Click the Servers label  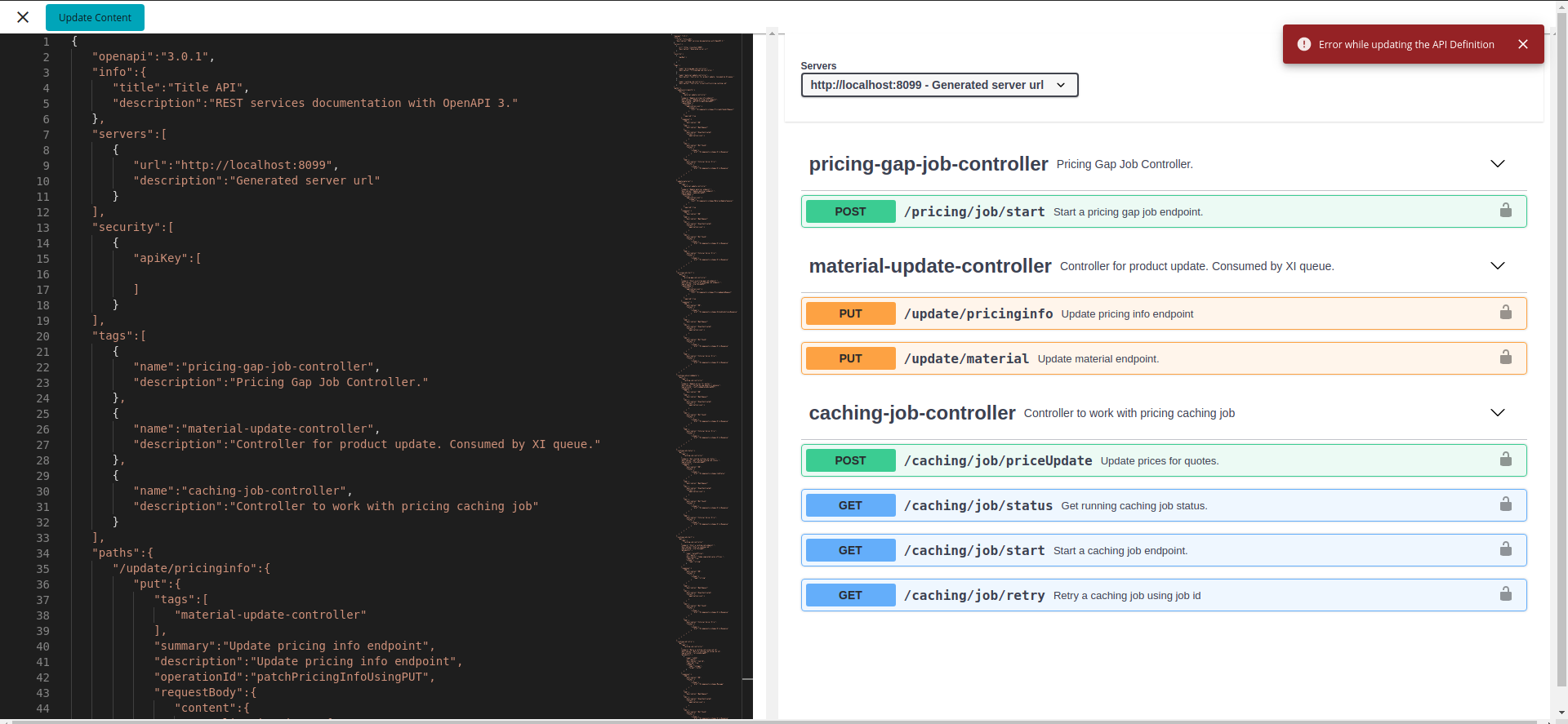click(x=818, y=66)
